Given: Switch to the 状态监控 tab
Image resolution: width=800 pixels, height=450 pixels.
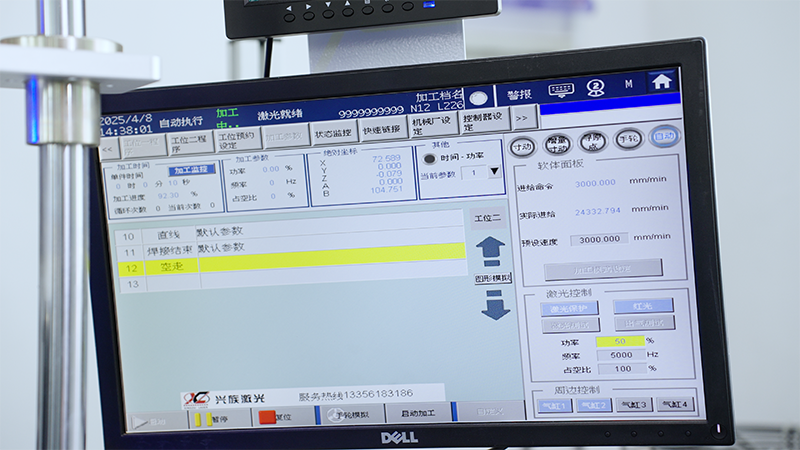Looking at the screenshot, I should point(332,132).
